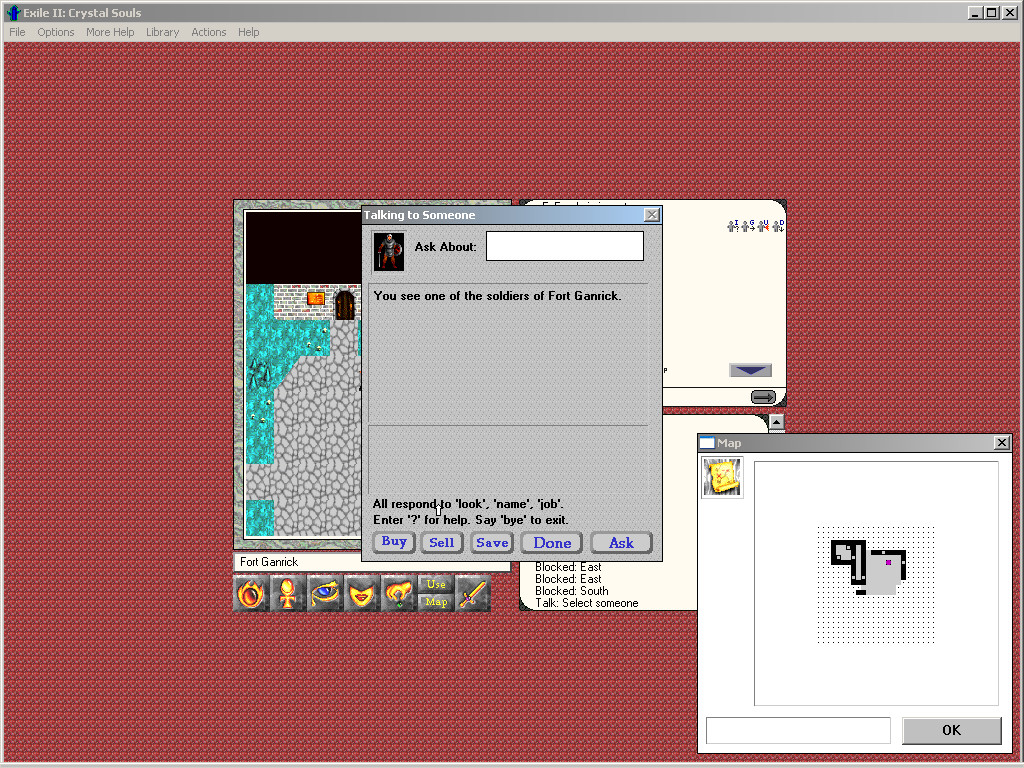
Task: Click the Use button in the toolbar
Action: click(x=436, y=584)
